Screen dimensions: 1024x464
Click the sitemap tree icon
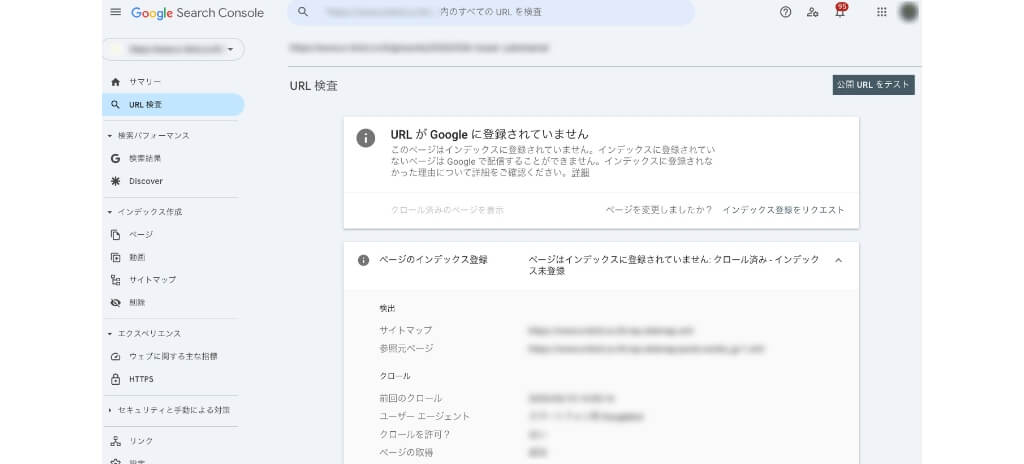coord(116,280)
